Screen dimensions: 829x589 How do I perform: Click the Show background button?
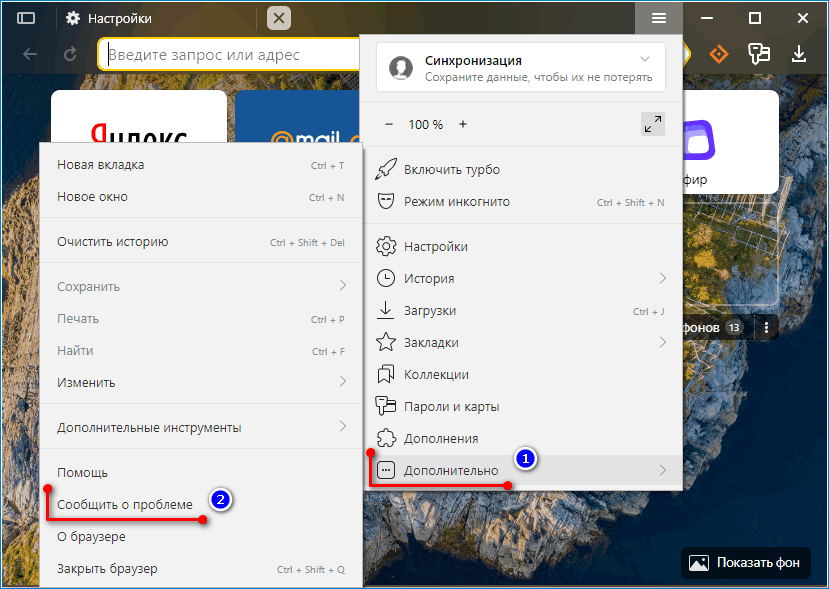point(745,563)
